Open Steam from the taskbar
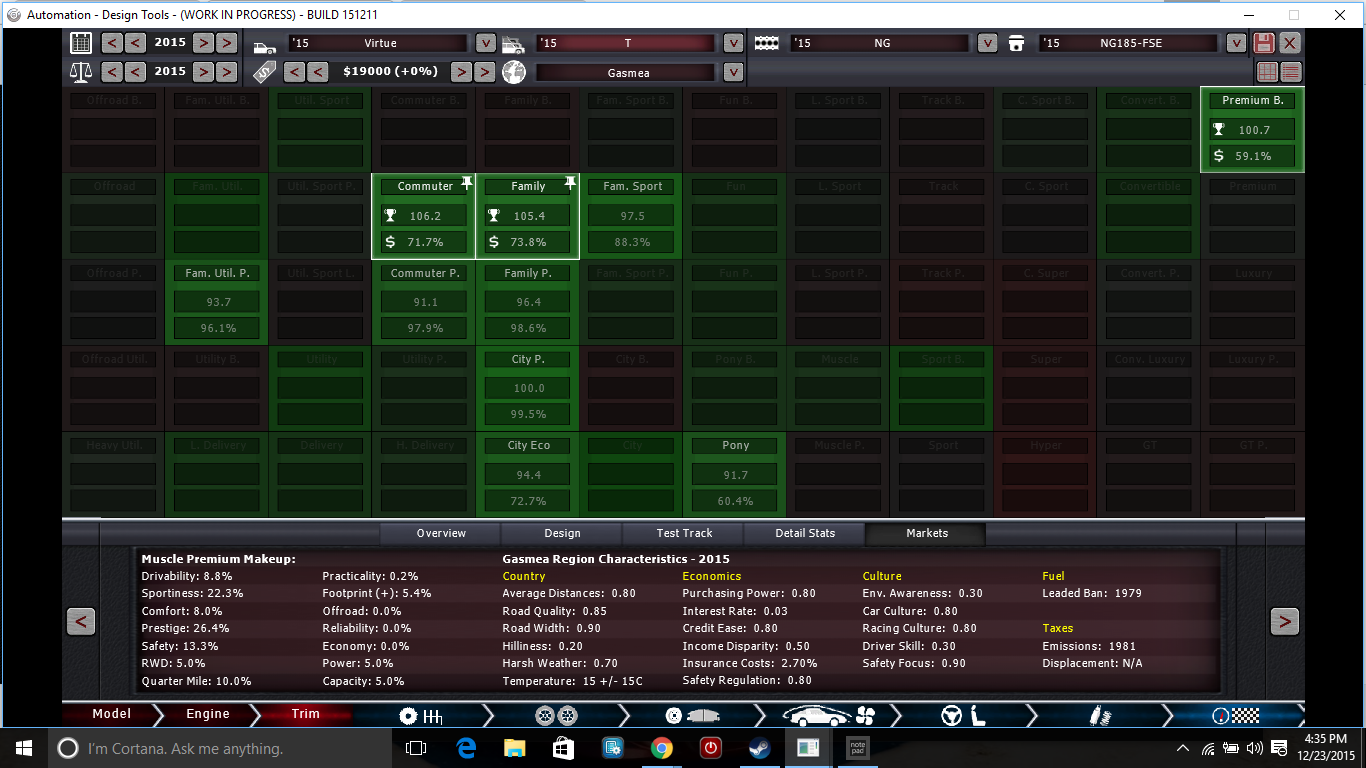Image resolution: width=1366 pixels, height=768 pixels. [759, 748]
